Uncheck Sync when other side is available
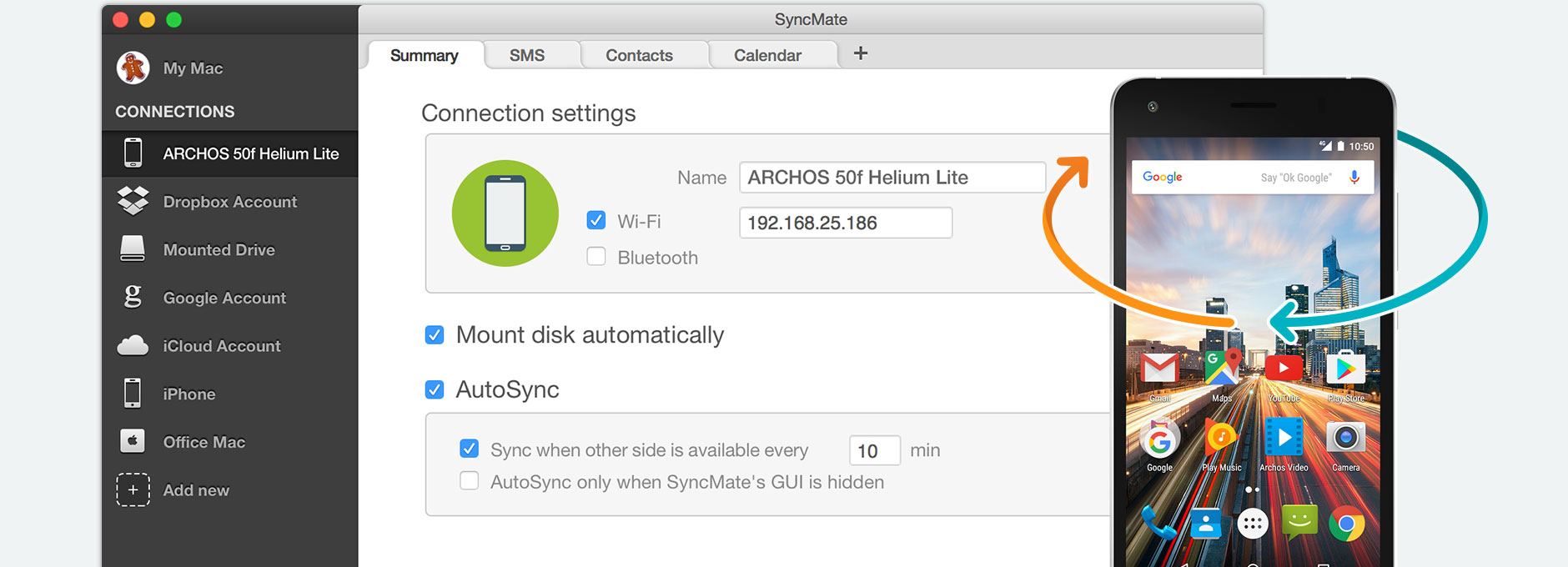The image size is (1568, 567). pyautogui.click(x=470, y=449)
